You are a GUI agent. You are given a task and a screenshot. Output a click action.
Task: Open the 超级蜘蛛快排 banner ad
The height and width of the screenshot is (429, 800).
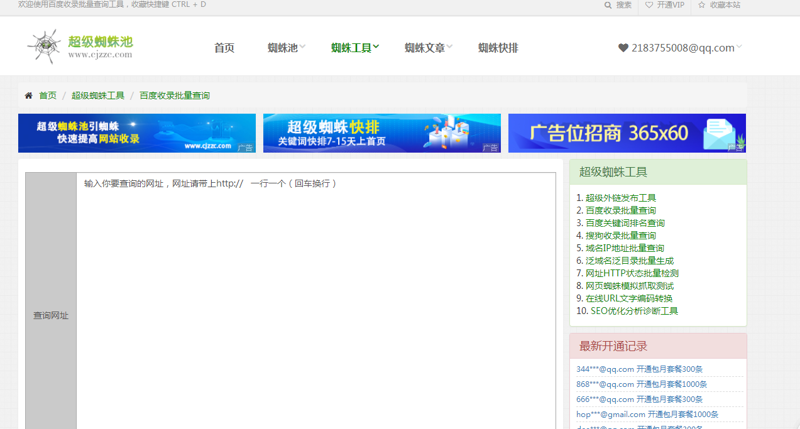tap(382, 133)
